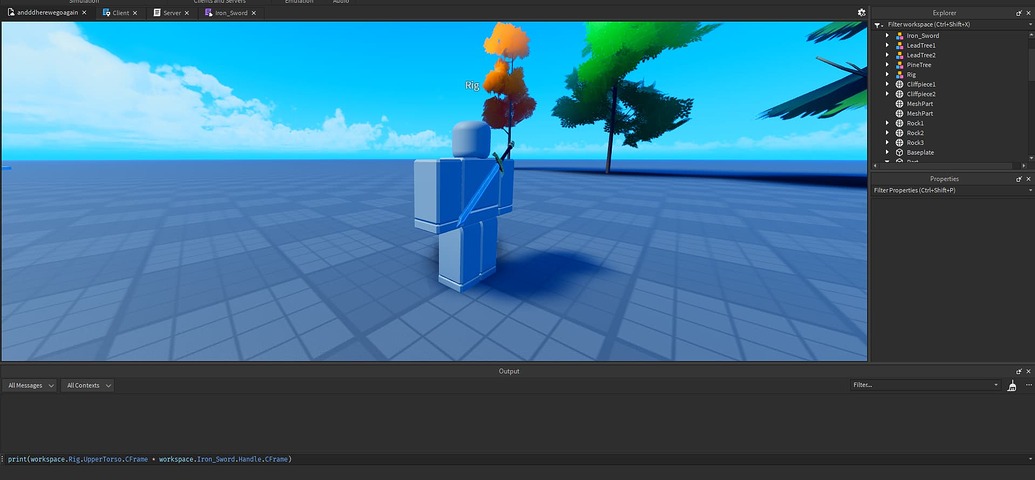Open Output panel more options menu
Screen dimensions: 1035x480
point(1028,385)
